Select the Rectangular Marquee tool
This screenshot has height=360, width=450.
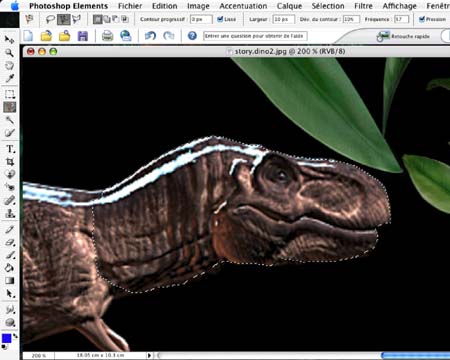coord(10,94)
